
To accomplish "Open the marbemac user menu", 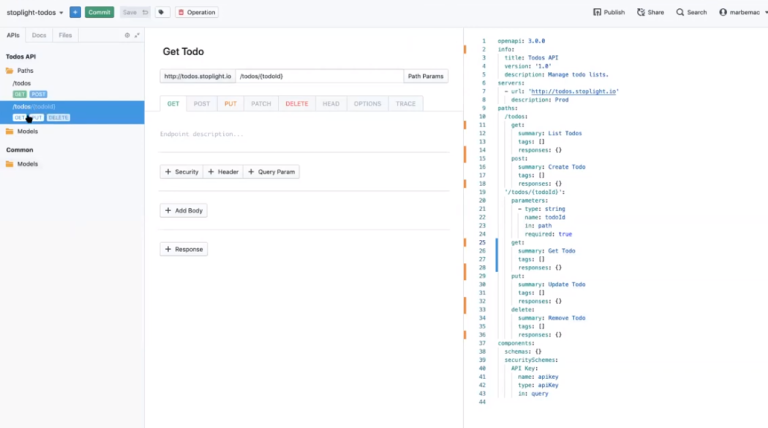I will pyautogui.click(x=743, y=12).
